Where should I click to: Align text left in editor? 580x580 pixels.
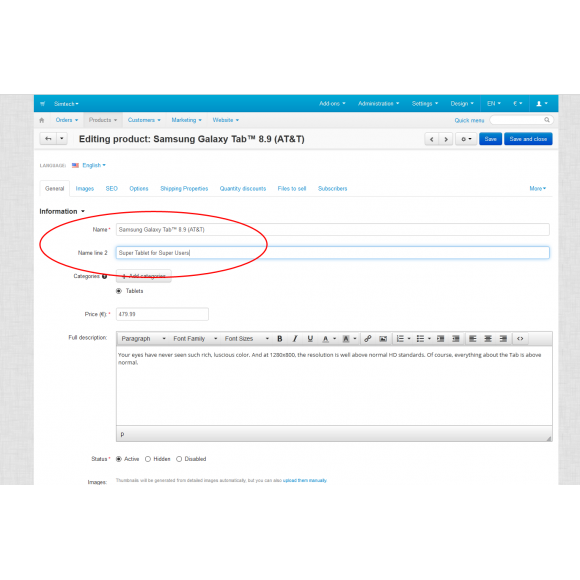[472, 338]
